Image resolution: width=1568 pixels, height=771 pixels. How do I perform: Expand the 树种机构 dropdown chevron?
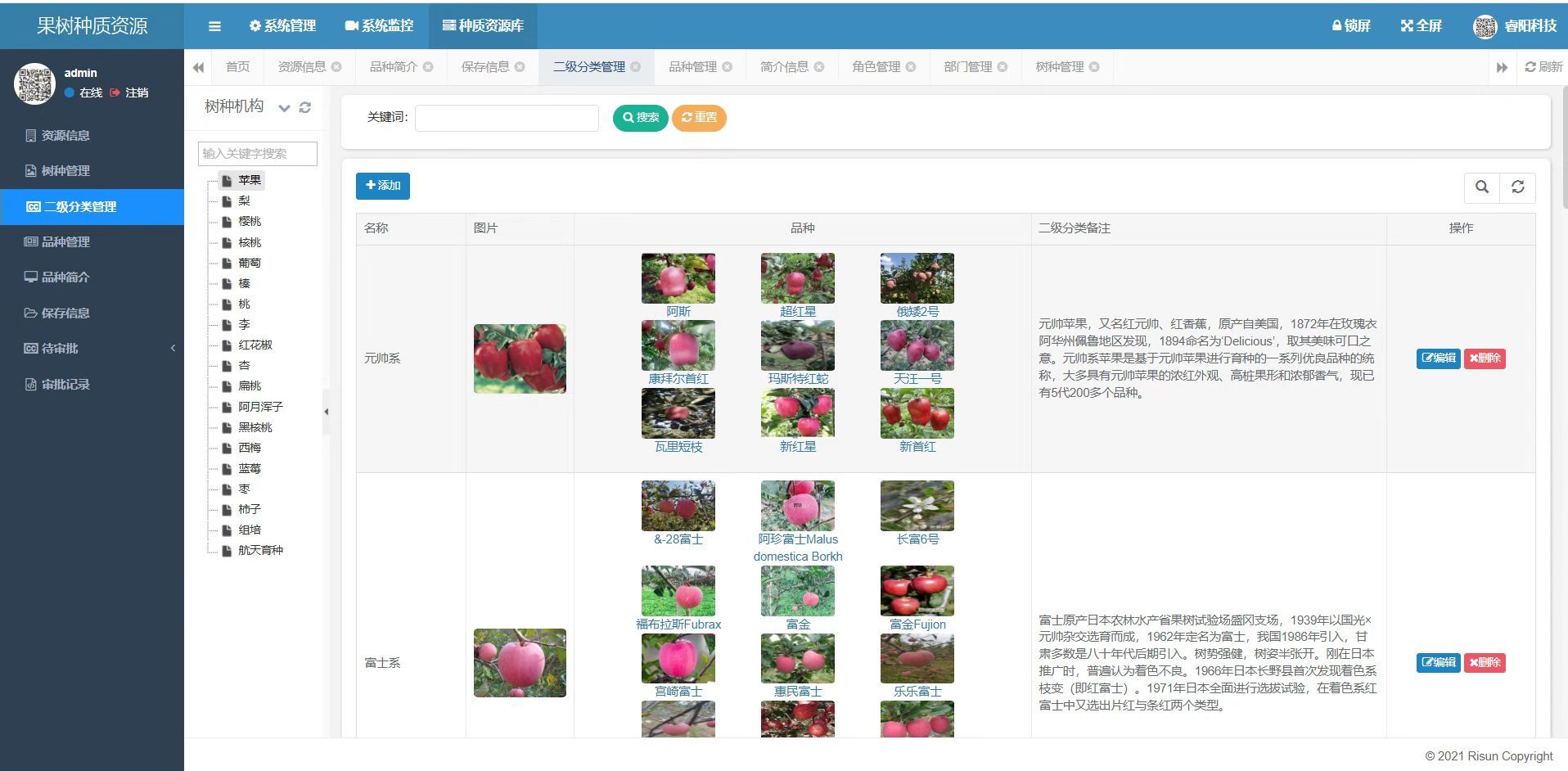pyautogui.click(x=284, y=107)
